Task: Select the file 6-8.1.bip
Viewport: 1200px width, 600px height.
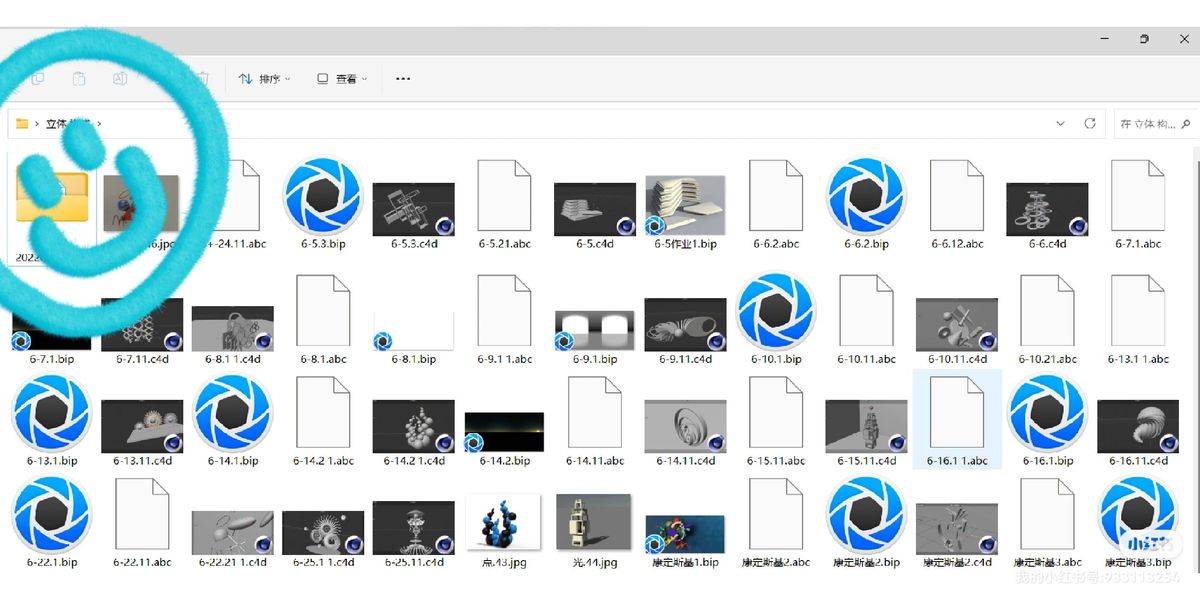Action: coord(414,337)
